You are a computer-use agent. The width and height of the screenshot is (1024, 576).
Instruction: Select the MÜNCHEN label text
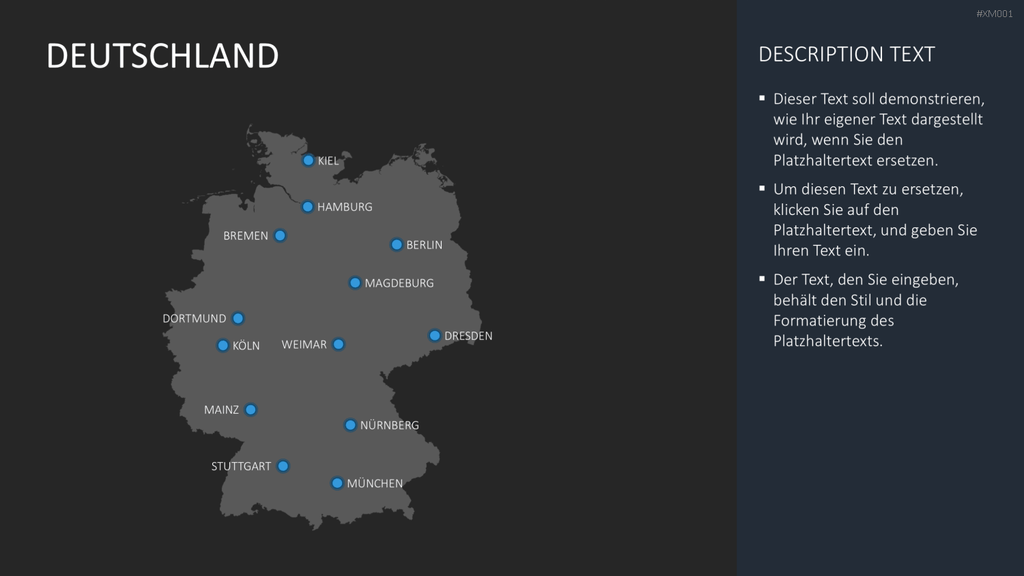pos(375,483)
